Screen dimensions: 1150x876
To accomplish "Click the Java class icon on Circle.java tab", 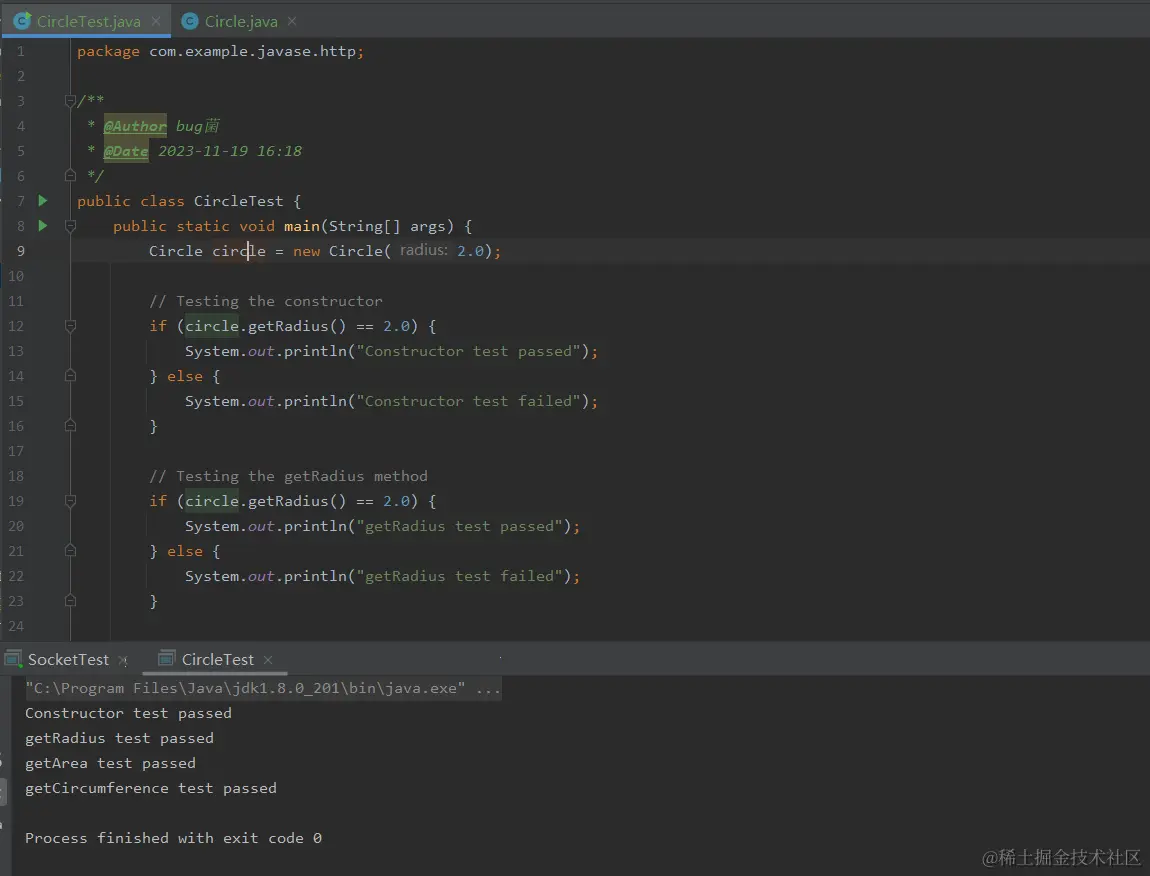I will click(190, 21).
